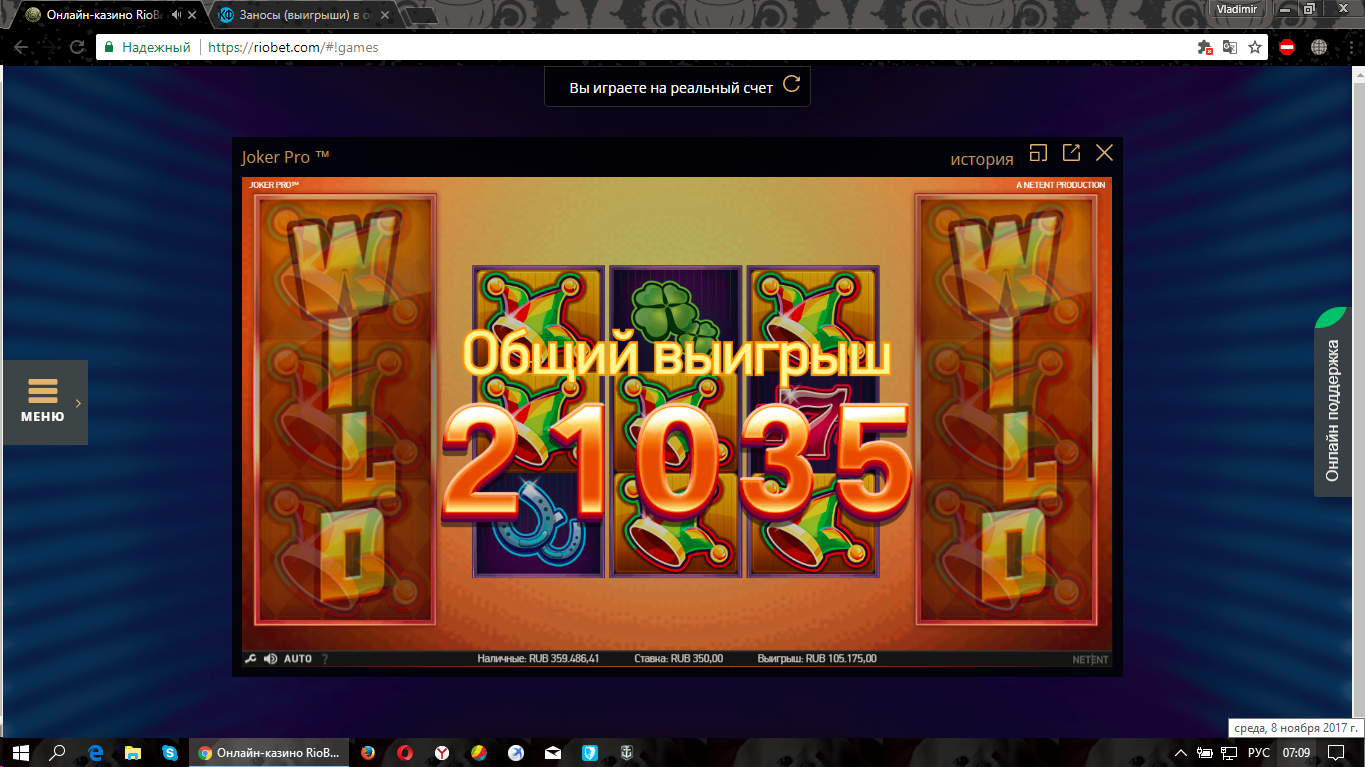Open the Vladimir profile switcher
This screenshot has height=767, width=1365.
pos(1237,8)
